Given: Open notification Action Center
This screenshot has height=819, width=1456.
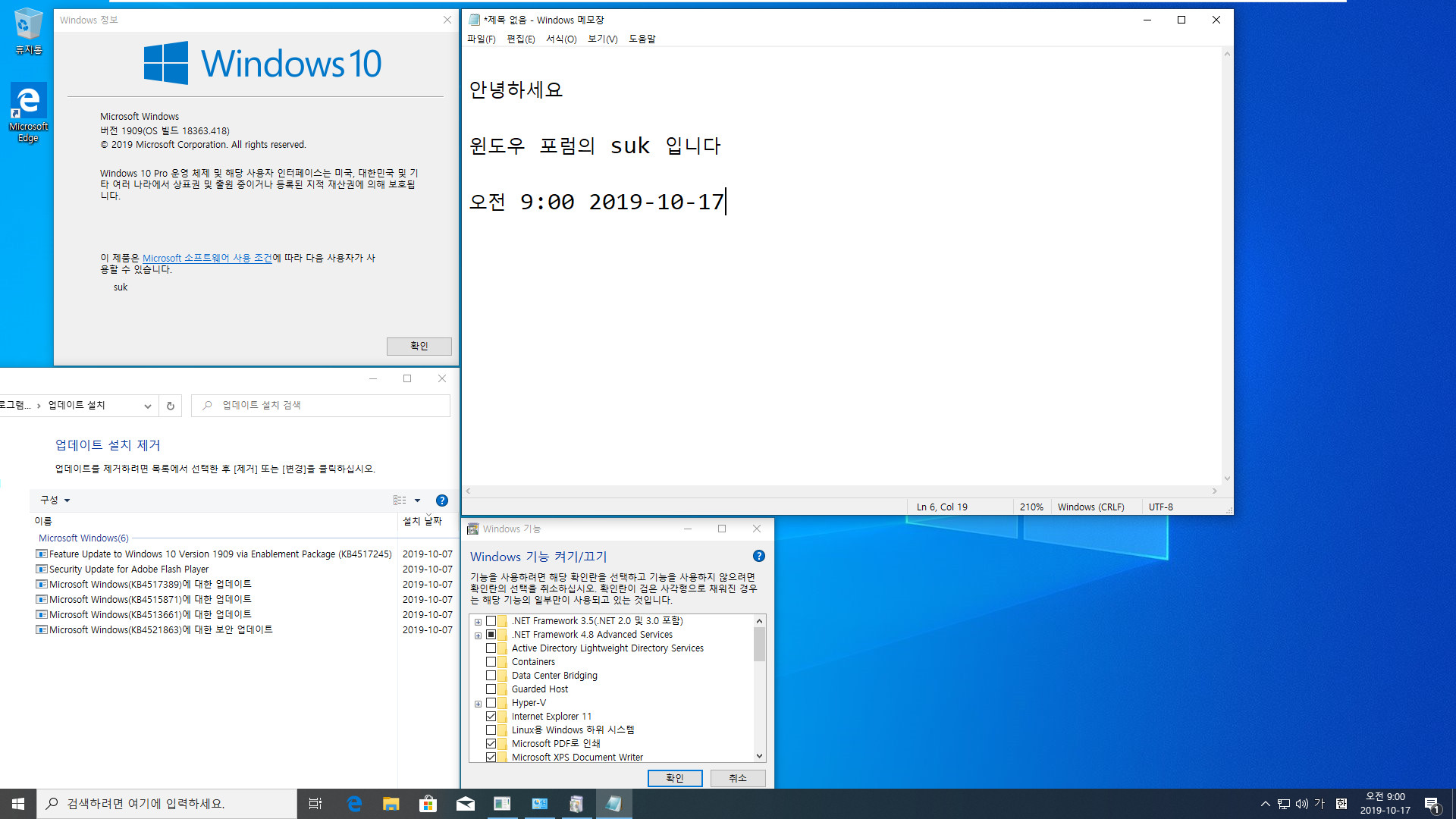Looking at the screenshot, I should [x=1432, y=804].
